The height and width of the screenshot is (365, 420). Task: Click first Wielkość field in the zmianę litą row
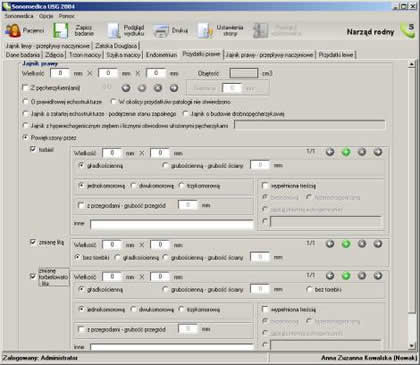click(x=112, y=245)
